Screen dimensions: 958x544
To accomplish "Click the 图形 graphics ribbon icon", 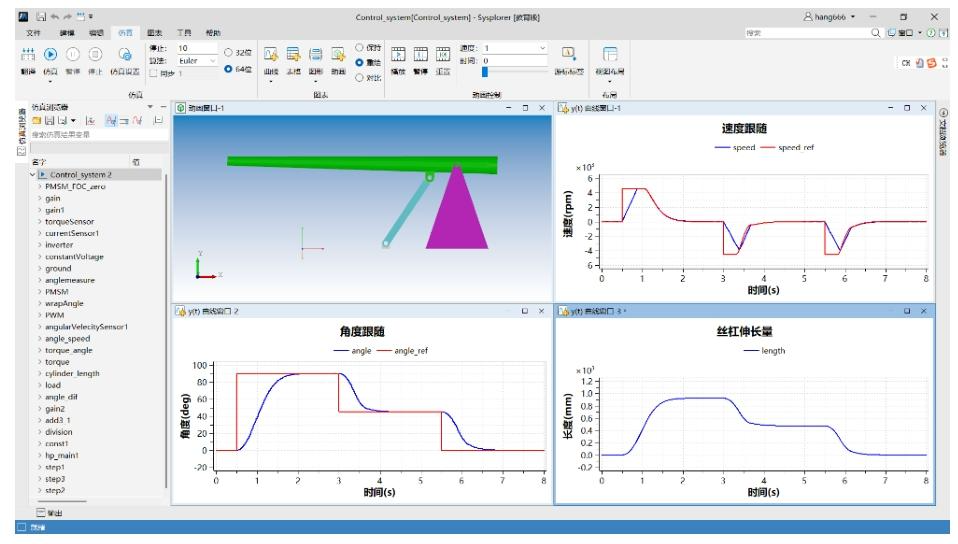I will 315,55.
